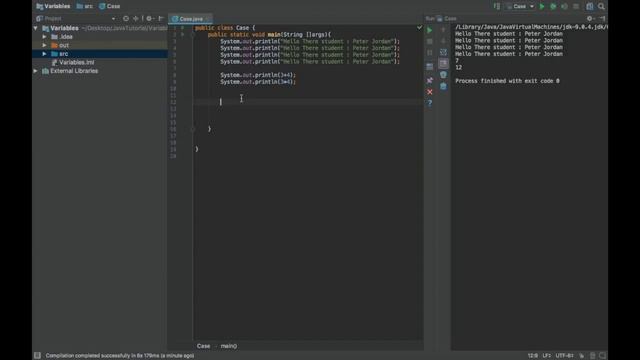Click src in the navigation bar
The height and width of the screenshot is (360, 640).
click(84, 7)
